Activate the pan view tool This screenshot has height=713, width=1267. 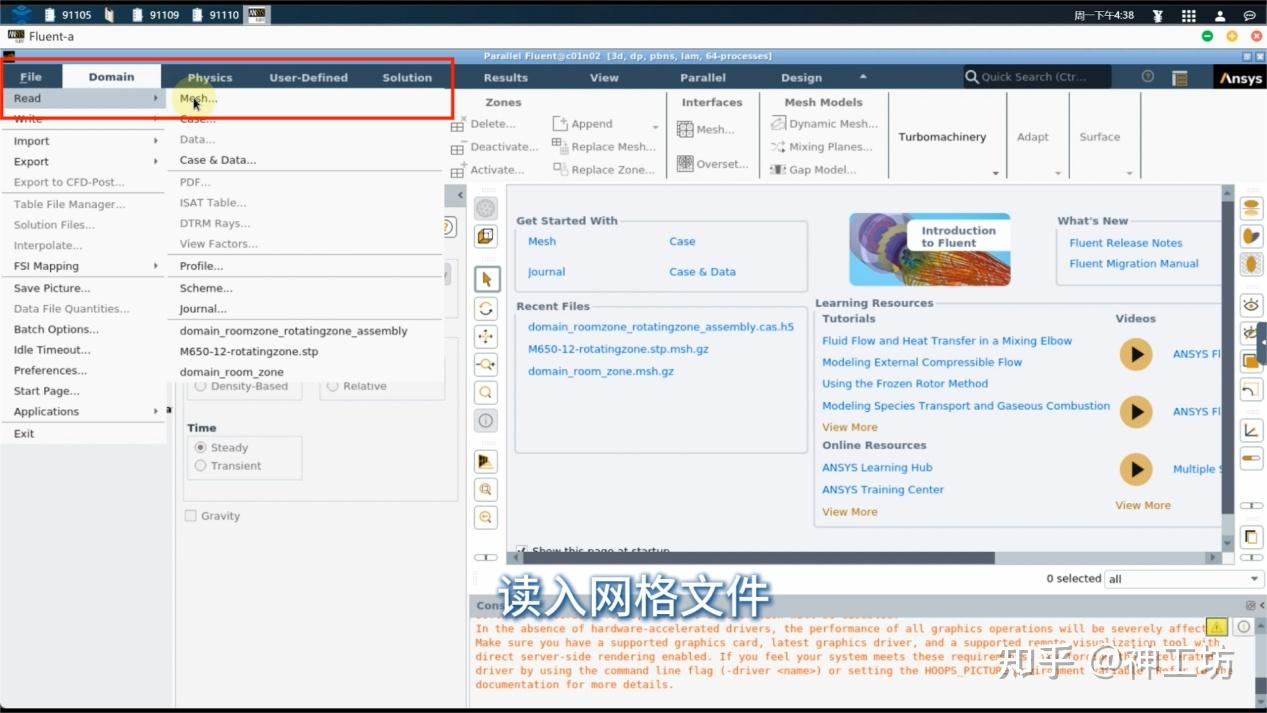[486, 336]
